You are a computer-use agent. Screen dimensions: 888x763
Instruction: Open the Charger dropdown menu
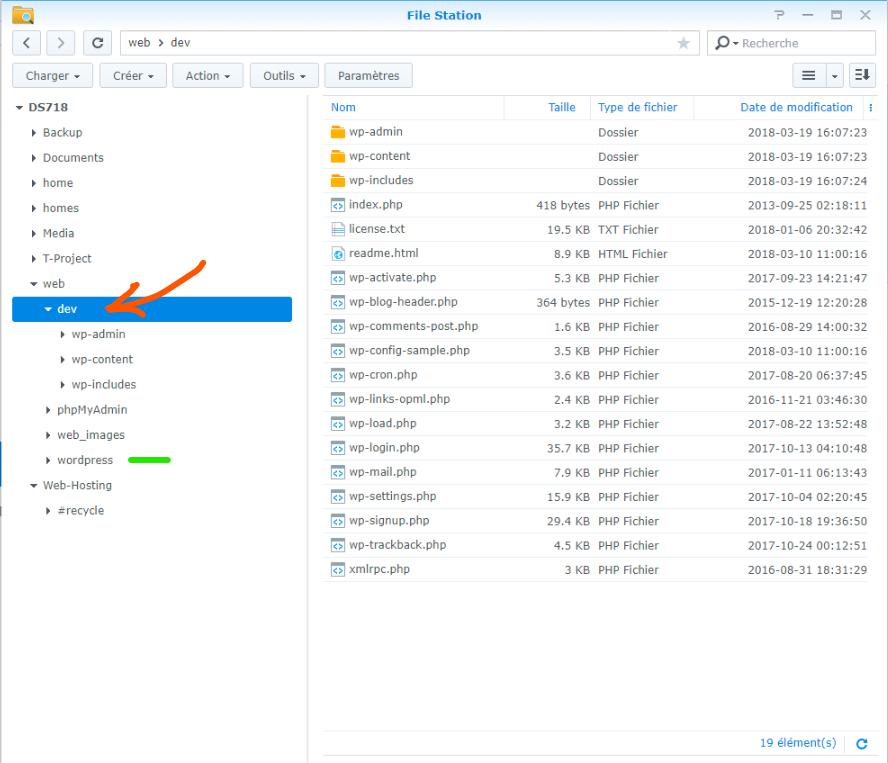click(53, 75)
